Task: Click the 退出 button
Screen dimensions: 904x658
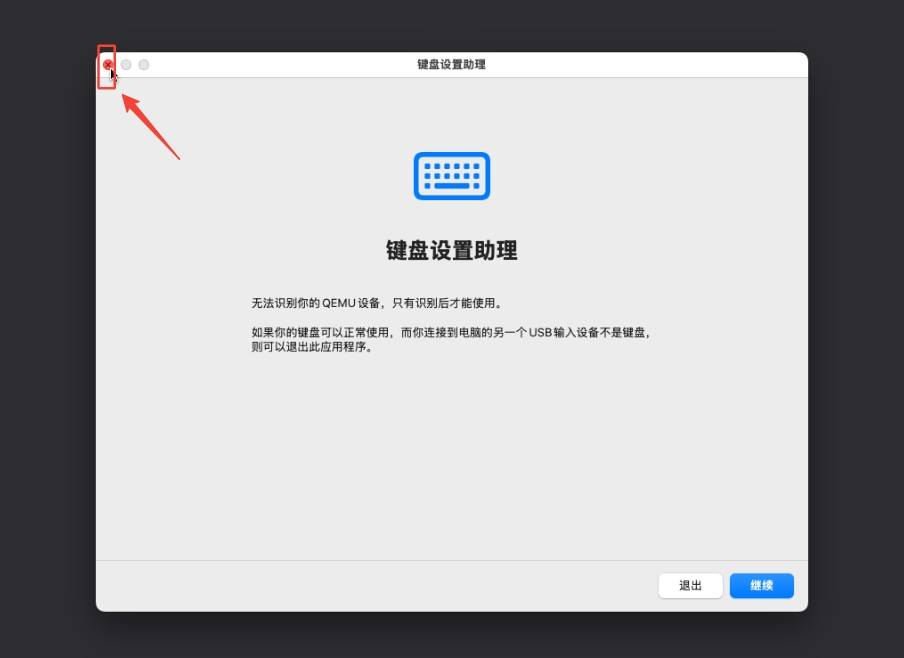Action: click(x=690, y=585)
